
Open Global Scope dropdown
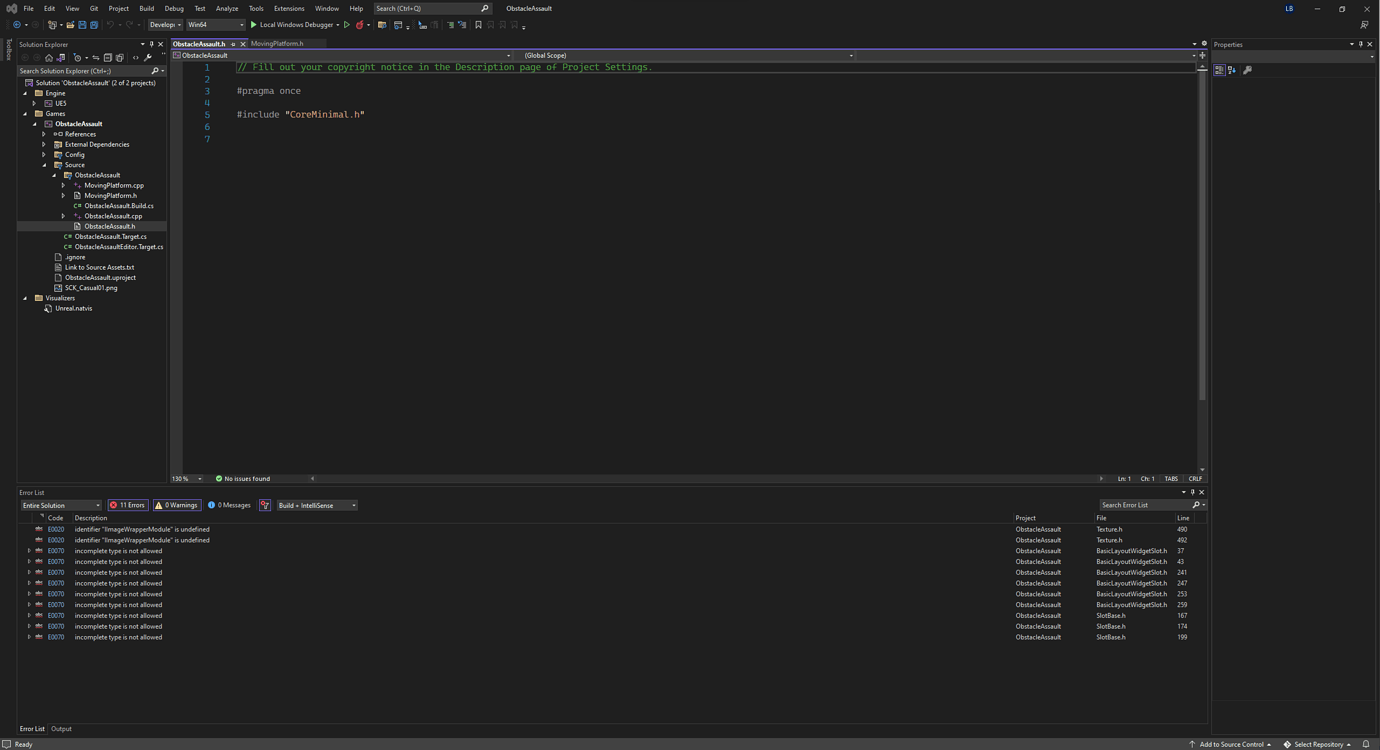pyautogui.click(x=688, y=55)
